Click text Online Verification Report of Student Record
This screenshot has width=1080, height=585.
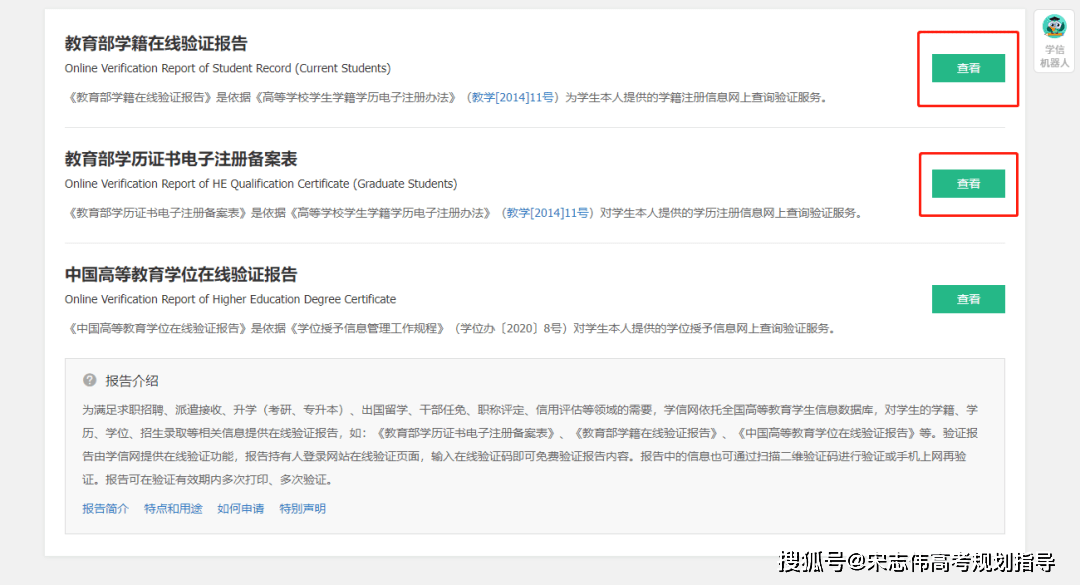(x=178, y=68)
